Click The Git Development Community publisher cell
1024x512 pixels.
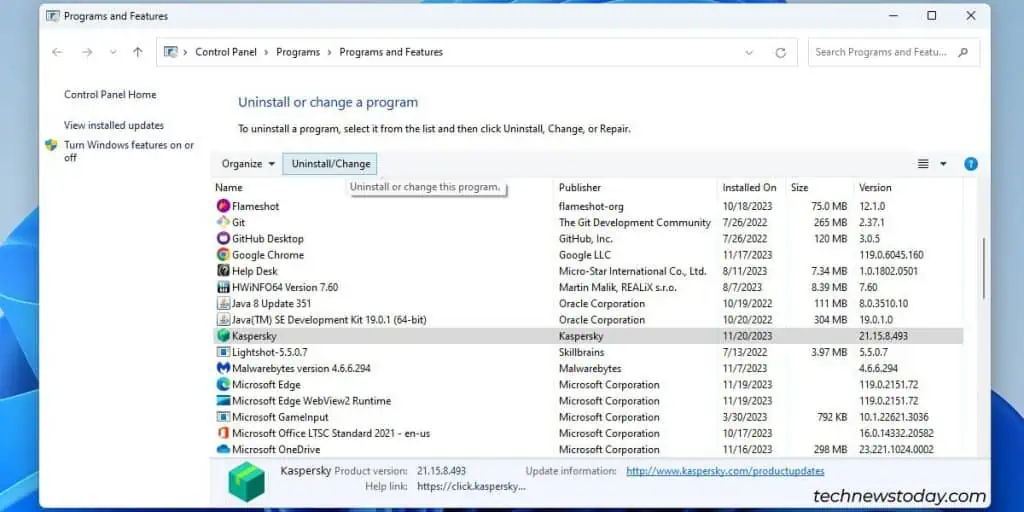(x=635, y=223)
